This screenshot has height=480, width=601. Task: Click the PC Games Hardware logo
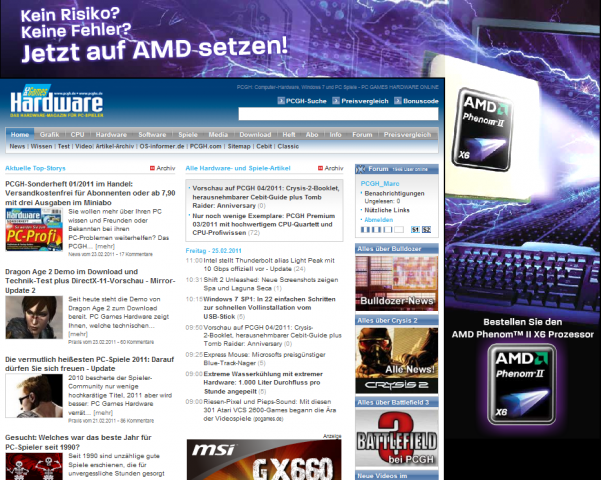tap(57, 101)
